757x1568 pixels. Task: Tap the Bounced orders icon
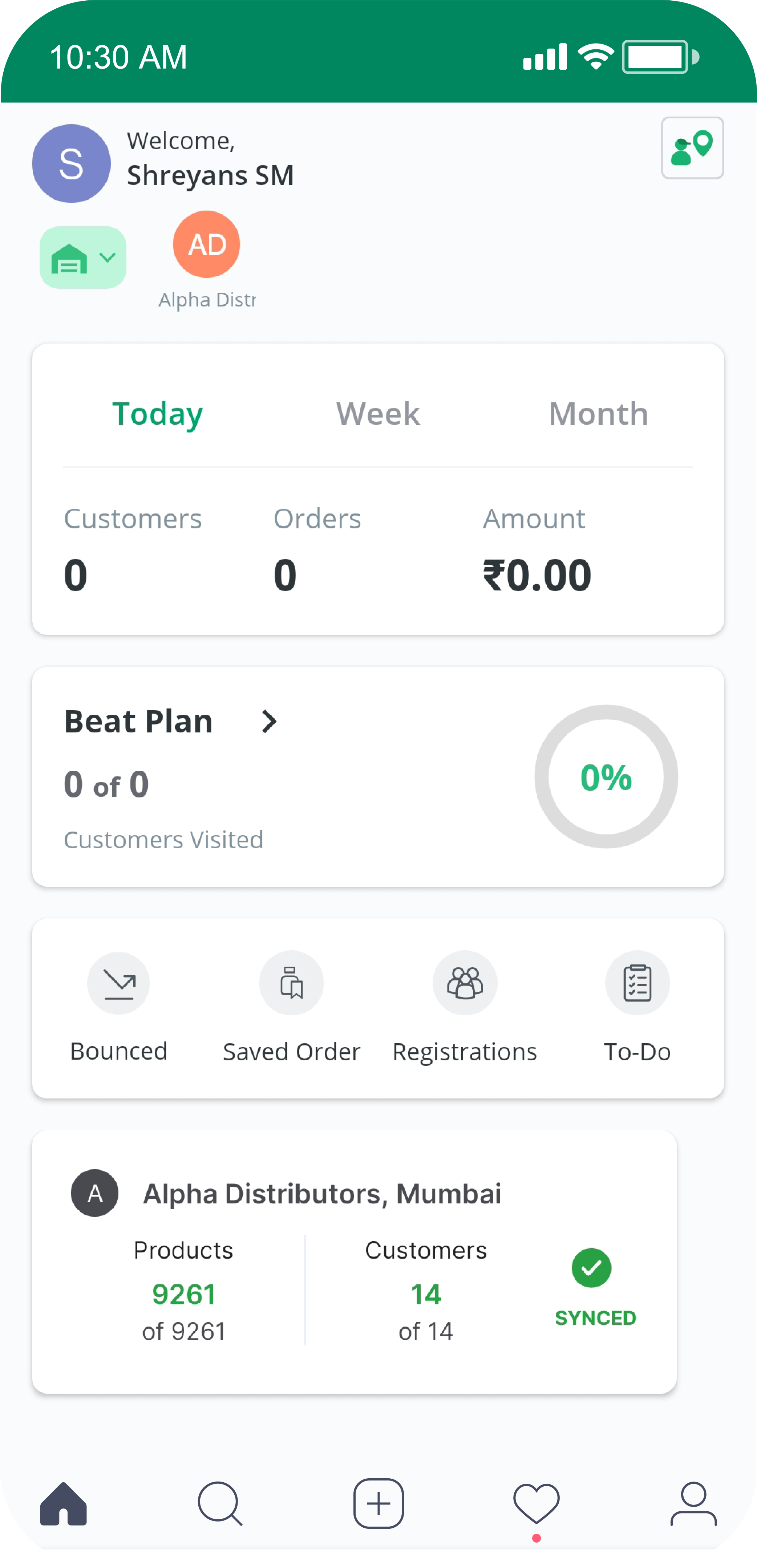click(119, 982)
